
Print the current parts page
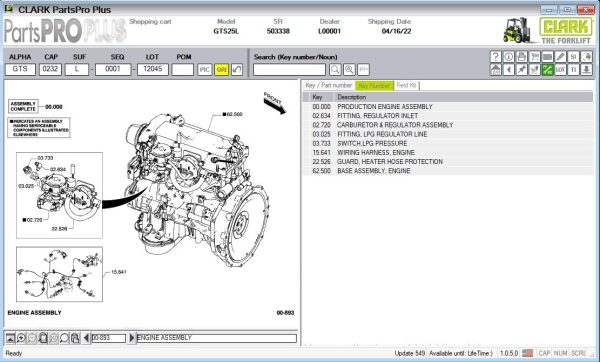tap(522, 57)
